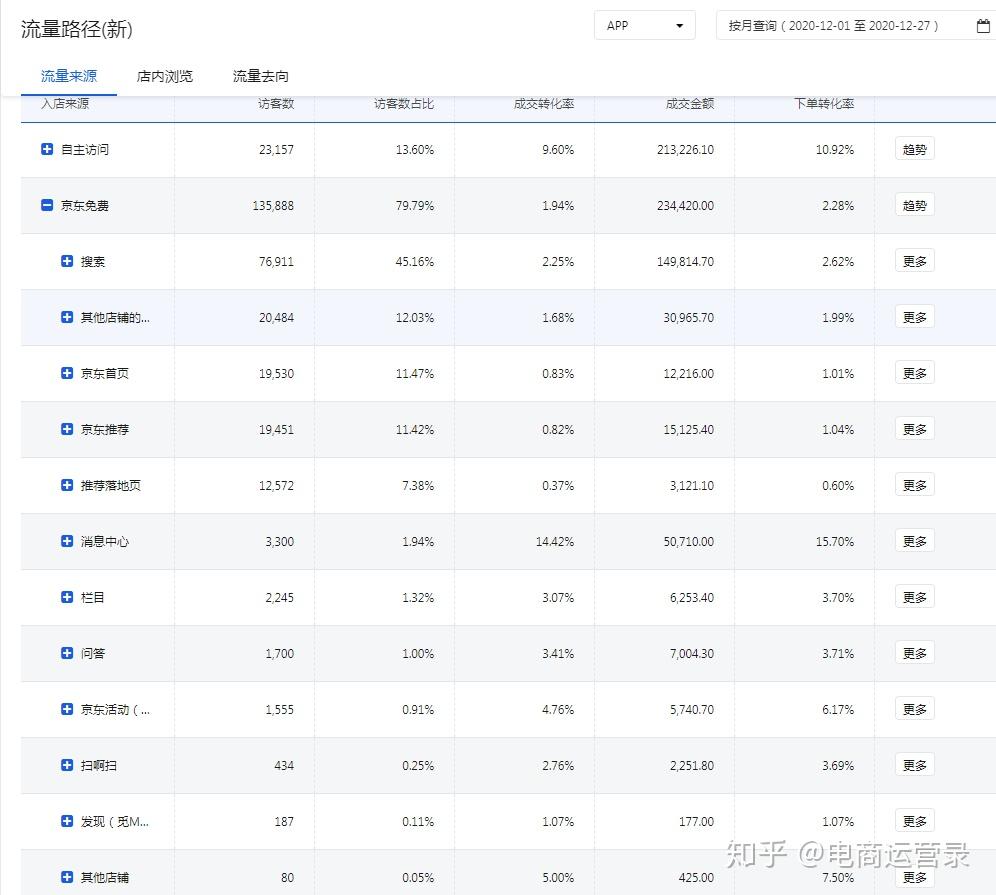The image size is (996, 895).
Task: Select the 149,814.70 amount cell
Action: click(x=685, y=262)
